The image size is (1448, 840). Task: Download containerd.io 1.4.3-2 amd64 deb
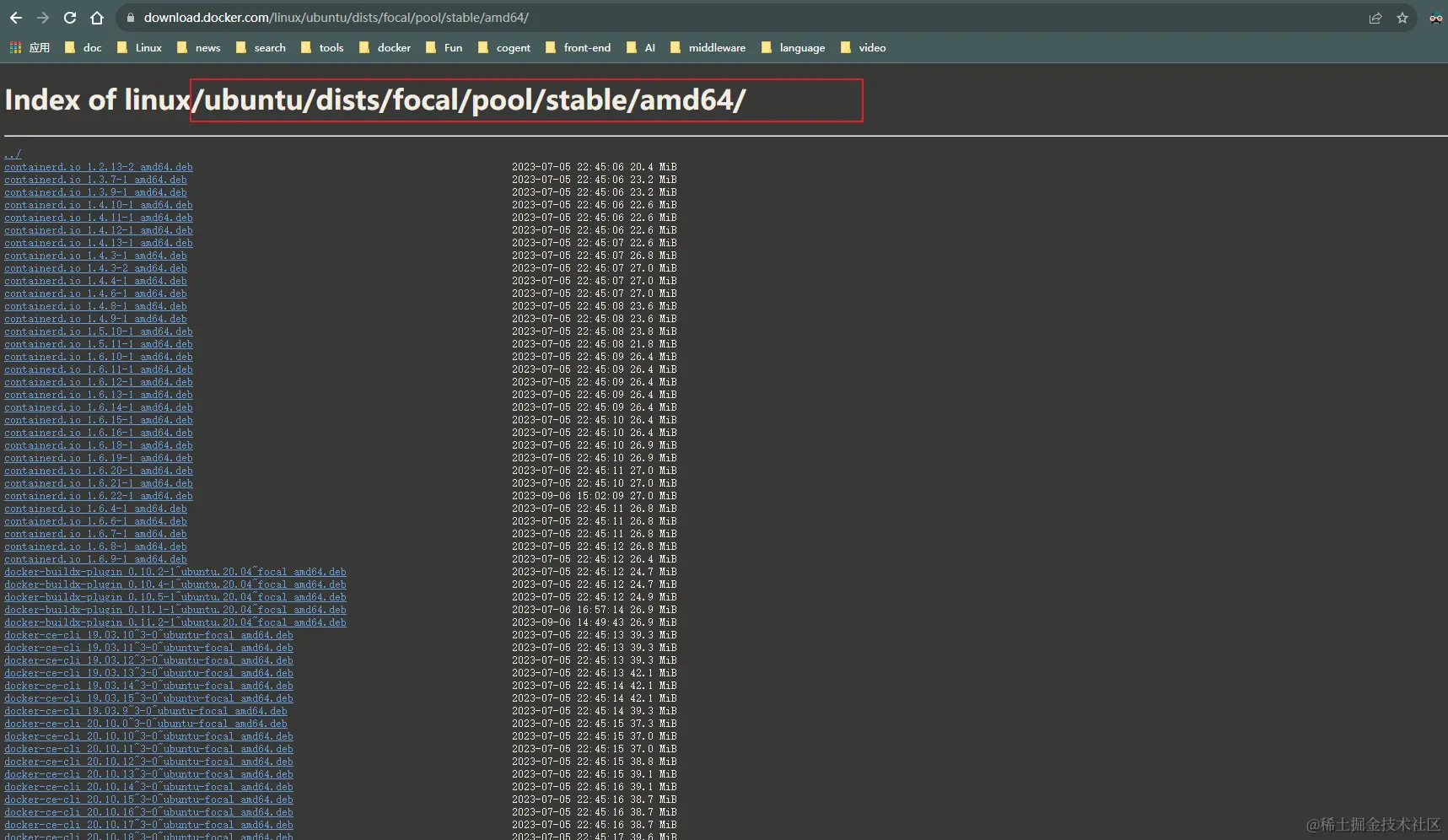coord(95,268)
